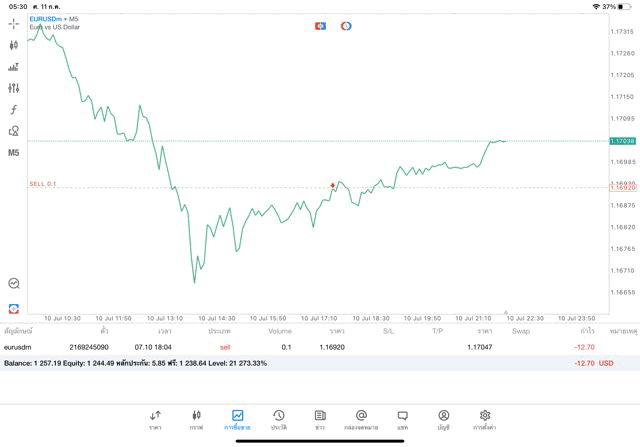This screenshot has width=640, height=447.
Task: Tap the red sell entry marker on chart
Action: (x=333, y=185)
